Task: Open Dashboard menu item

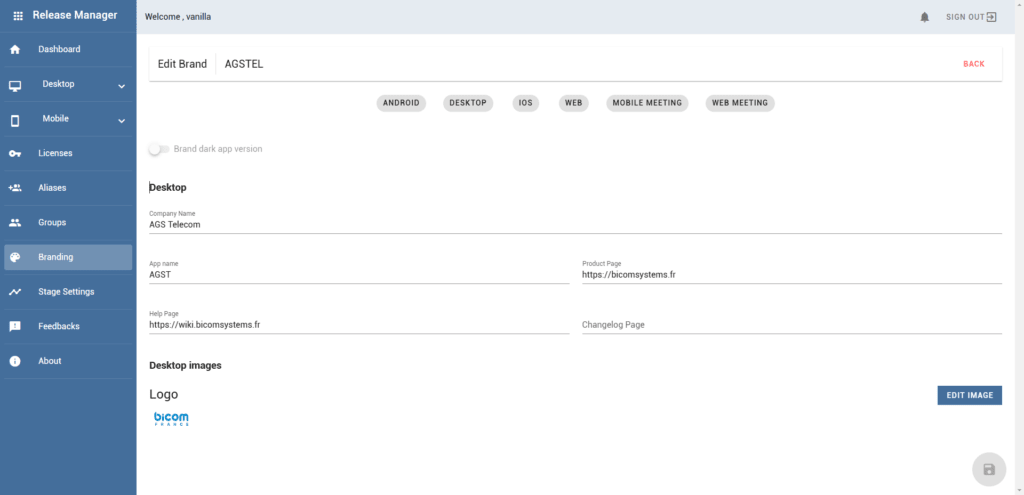Action: pos(68,50)
